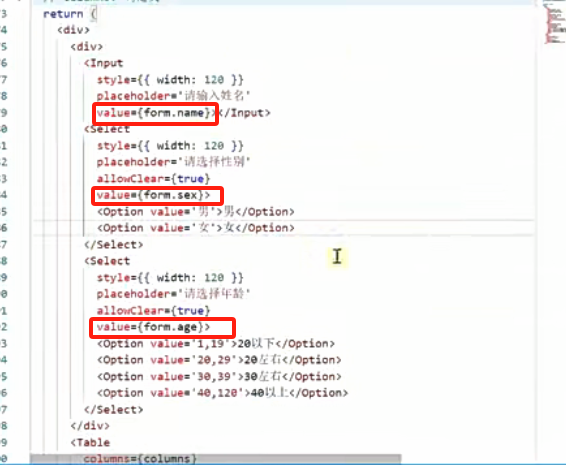Click the return keyword in the code

(63, 14)
